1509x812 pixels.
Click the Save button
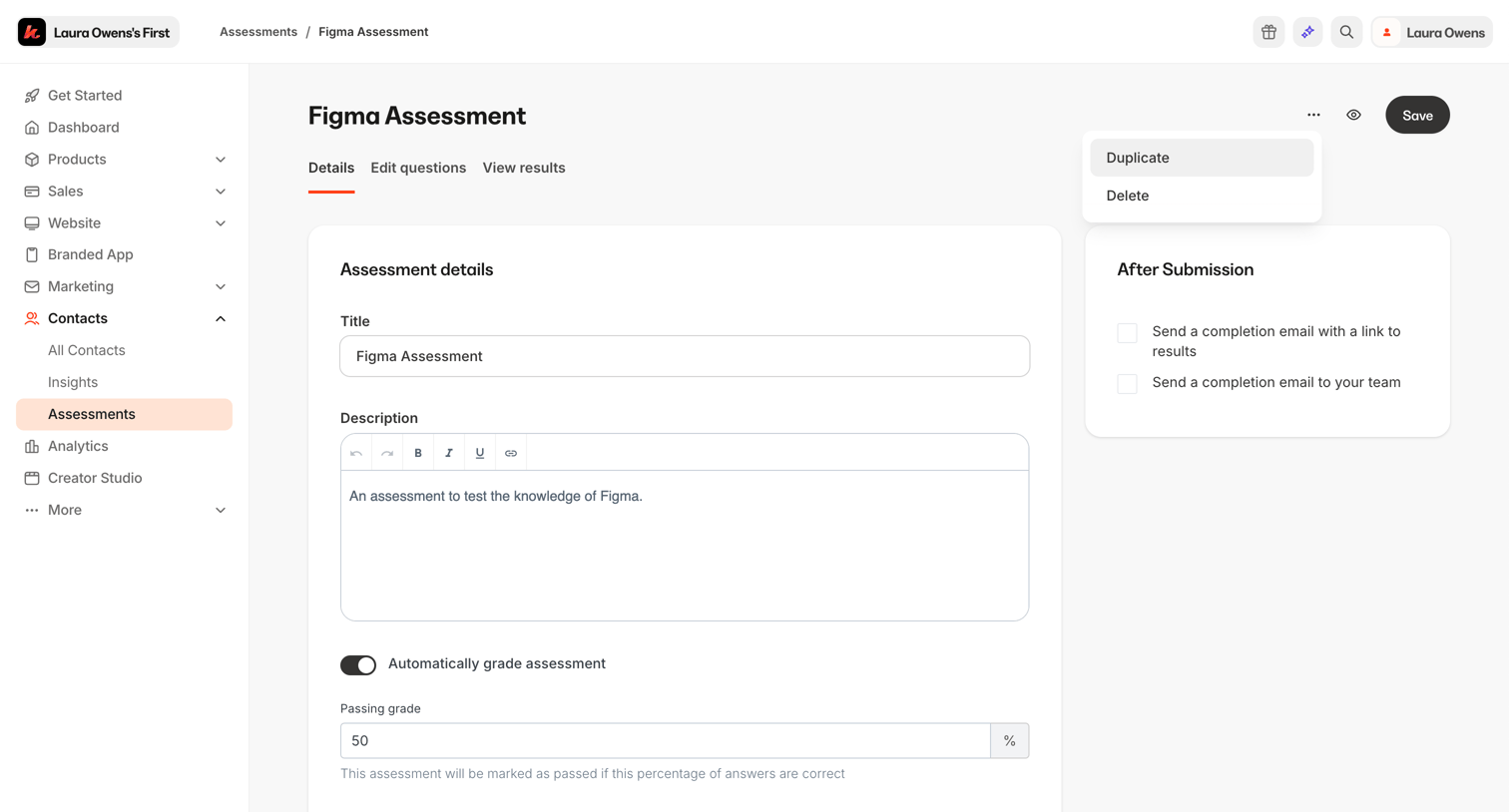[x=1417, y=115]
